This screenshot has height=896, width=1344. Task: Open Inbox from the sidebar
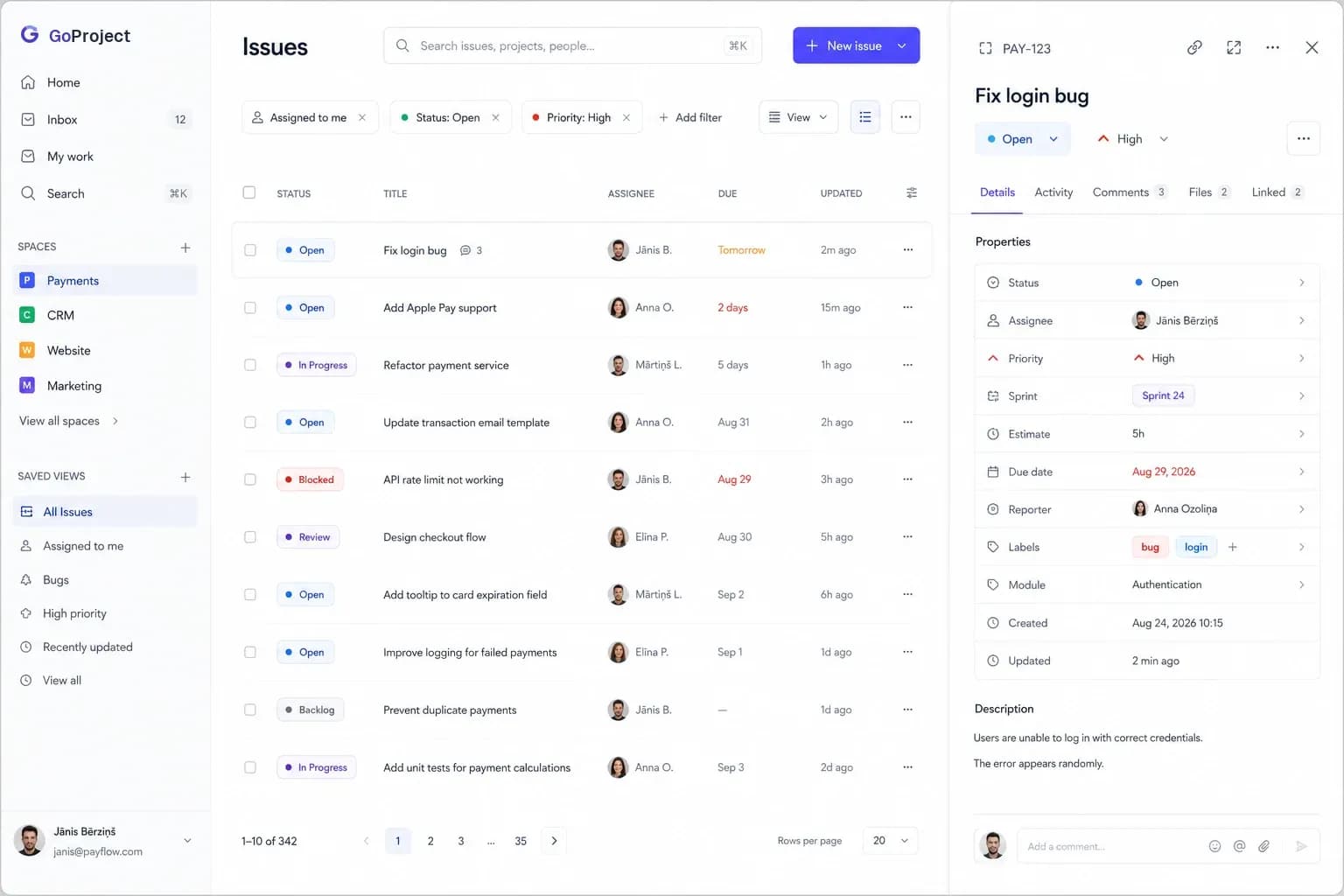click(x=105, y=119)
